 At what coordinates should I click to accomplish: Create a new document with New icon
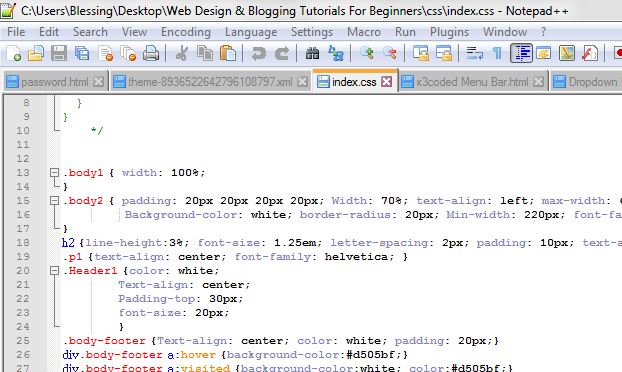point(13,53)
